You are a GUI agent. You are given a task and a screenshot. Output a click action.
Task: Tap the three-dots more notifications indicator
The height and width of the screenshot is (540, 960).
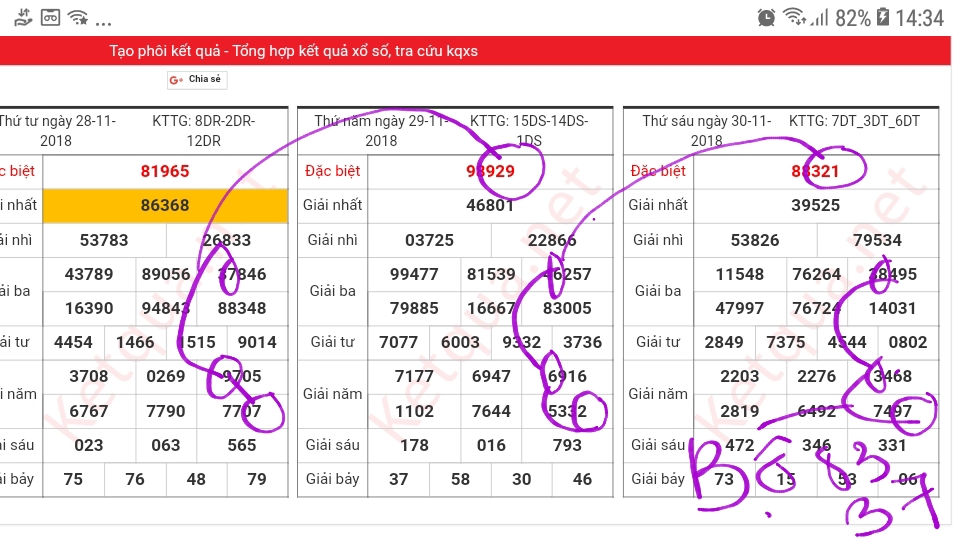tap(103, 22)
